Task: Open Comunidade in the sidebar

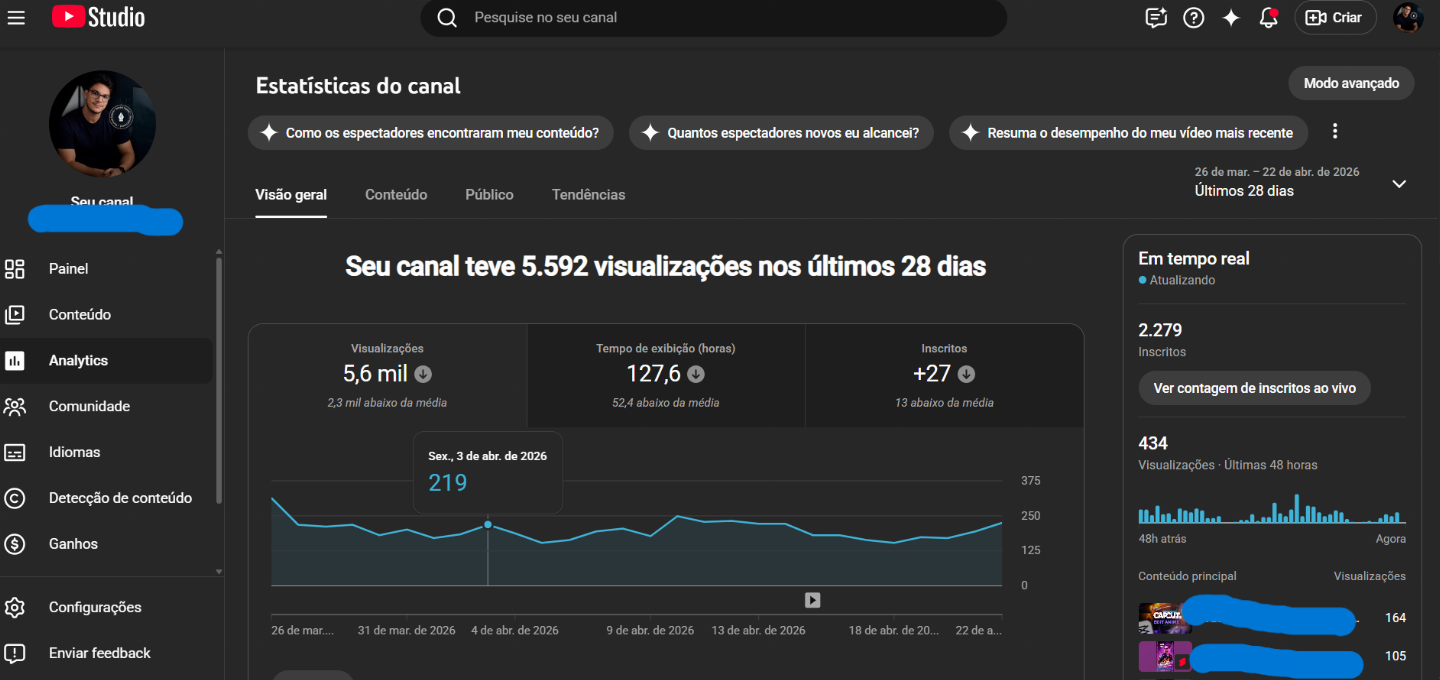Action: click(106, 406)
